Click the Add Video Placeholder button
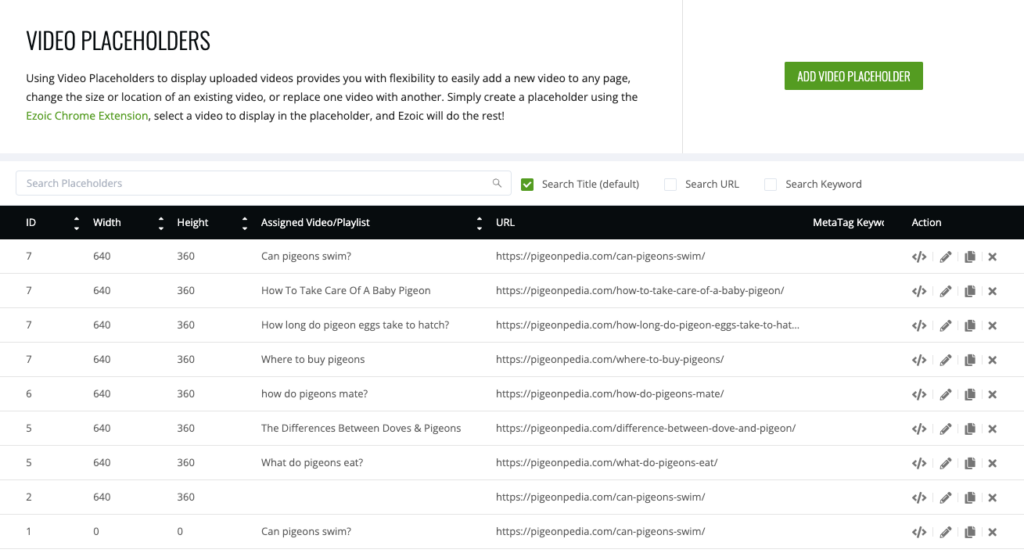Screen dimensions: 1024x553 [854, 76]
